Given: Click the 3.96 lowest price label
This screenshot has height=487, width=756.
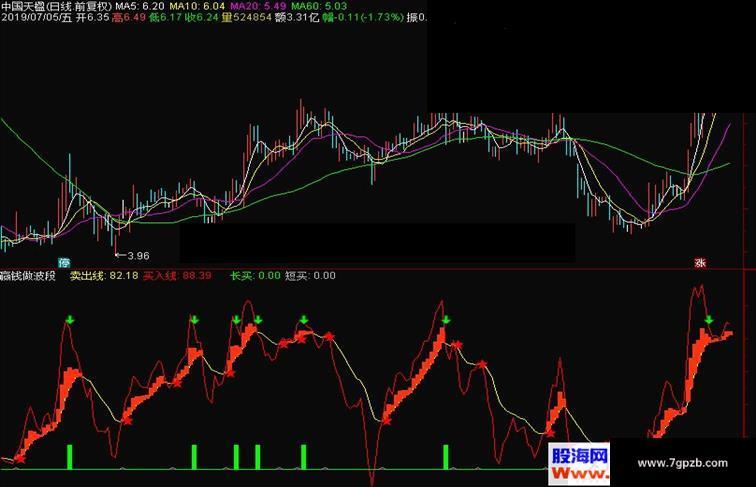Looking at the screenshot, I should click(138, 256).
